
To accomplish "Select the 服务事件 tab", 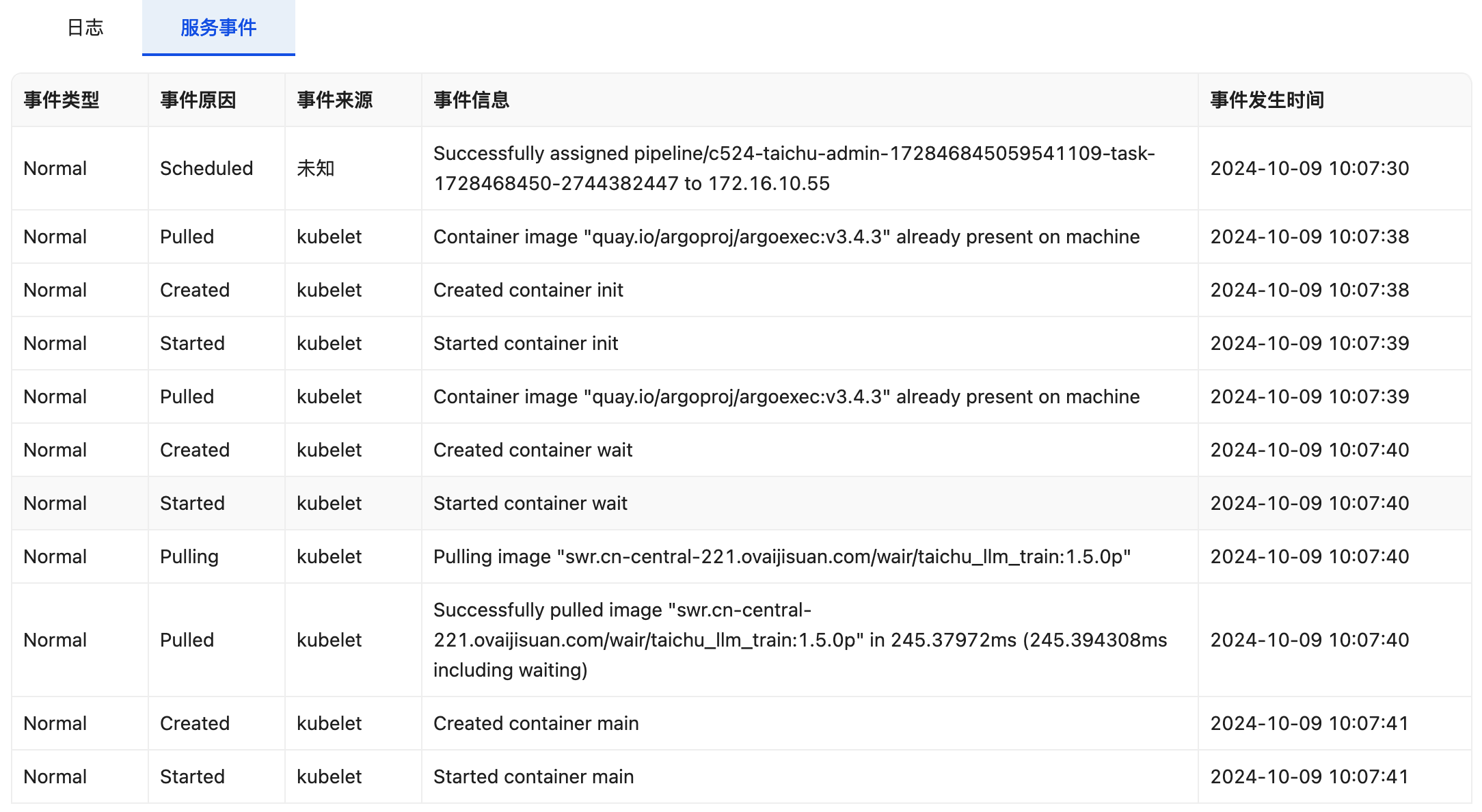I will click(218, 27).
